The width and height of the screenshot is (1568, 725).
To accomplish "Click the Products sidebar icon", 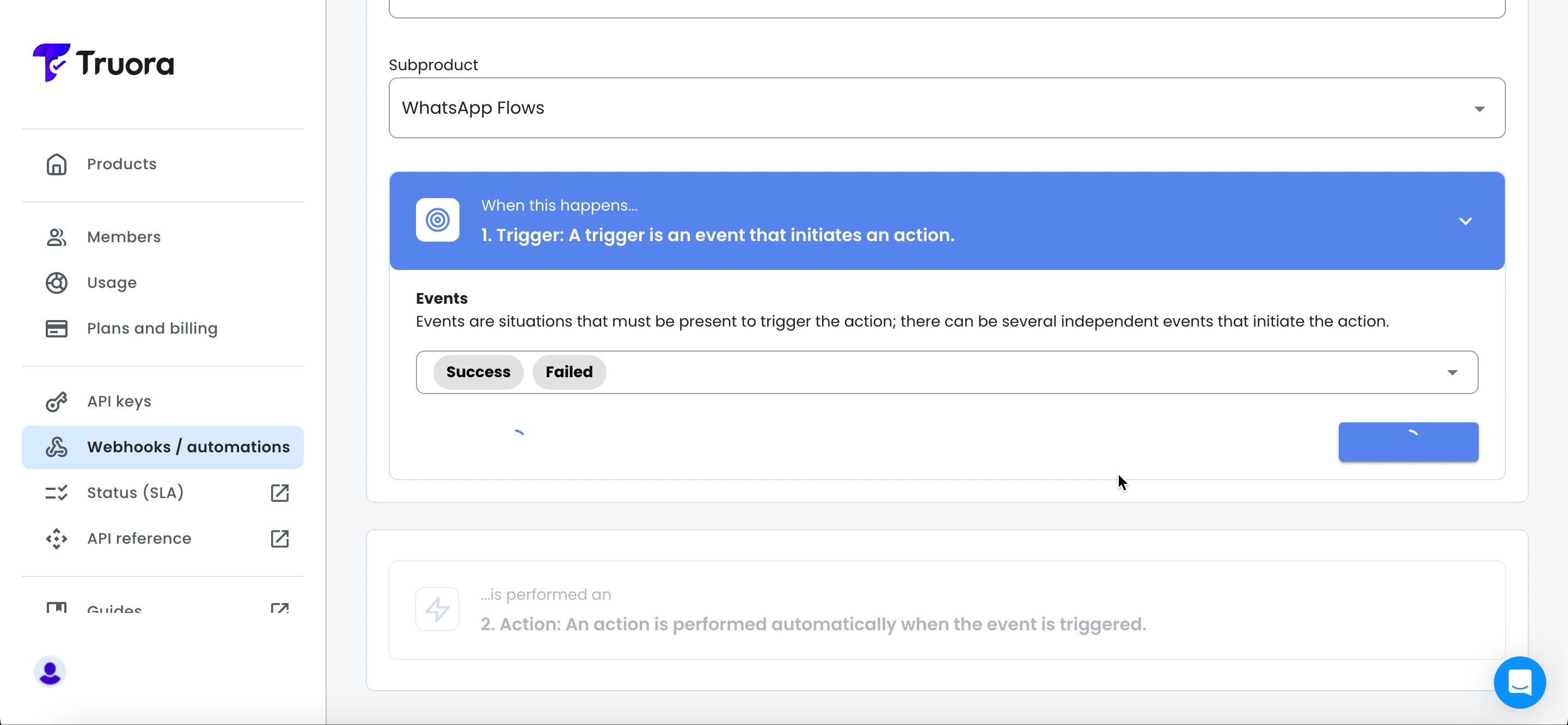I will click(x=57, y=164).
